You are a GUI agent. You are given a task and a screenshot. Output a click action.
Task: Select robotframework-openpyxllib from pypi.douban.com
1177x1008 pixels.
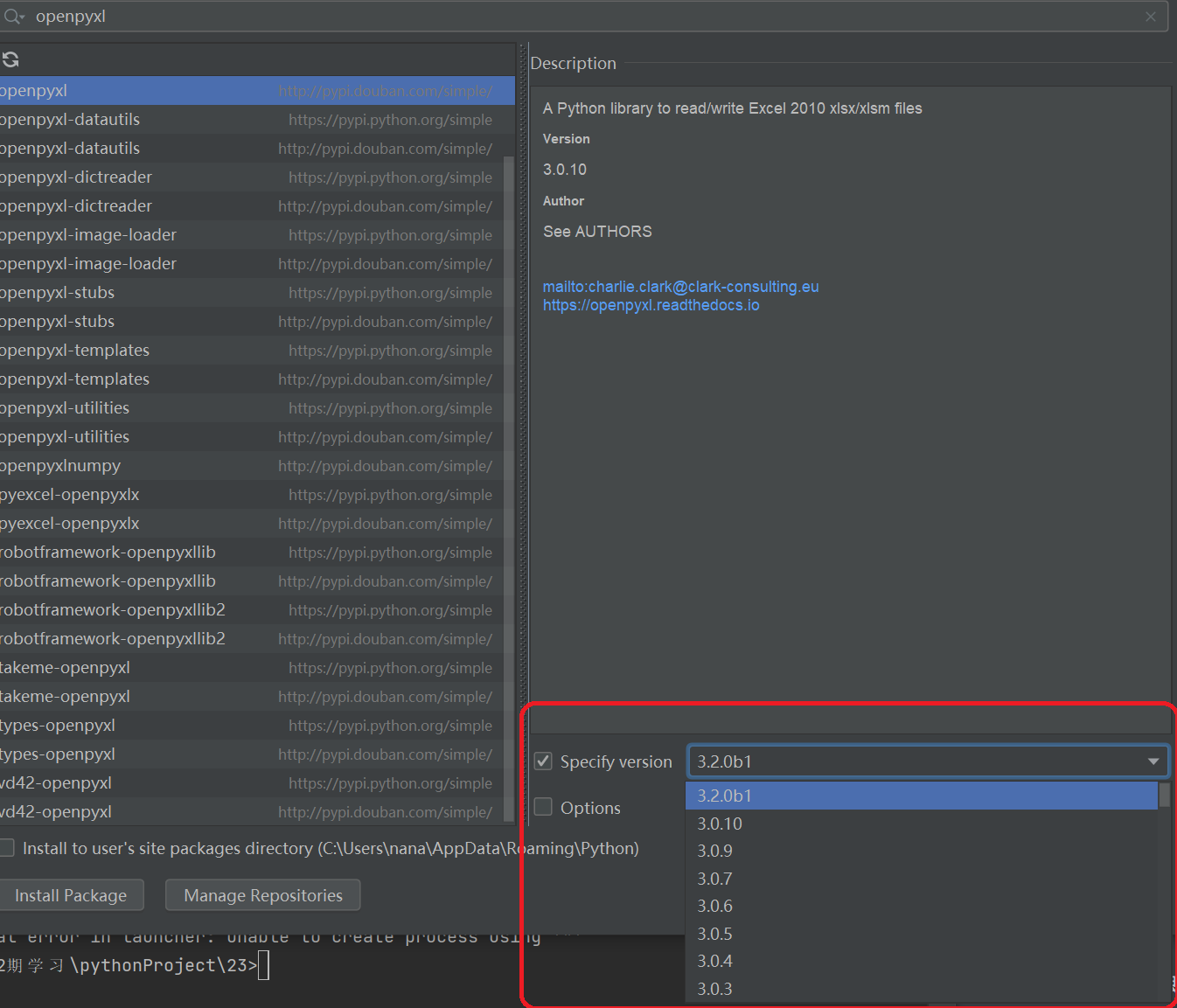coord(252,581)
